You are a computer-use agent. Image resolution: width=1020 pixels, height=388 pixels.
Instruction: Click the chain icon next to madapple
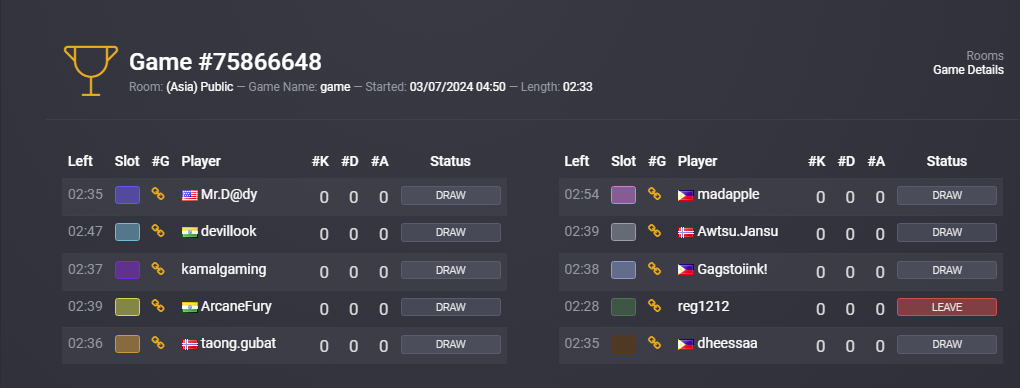(654, 194)
